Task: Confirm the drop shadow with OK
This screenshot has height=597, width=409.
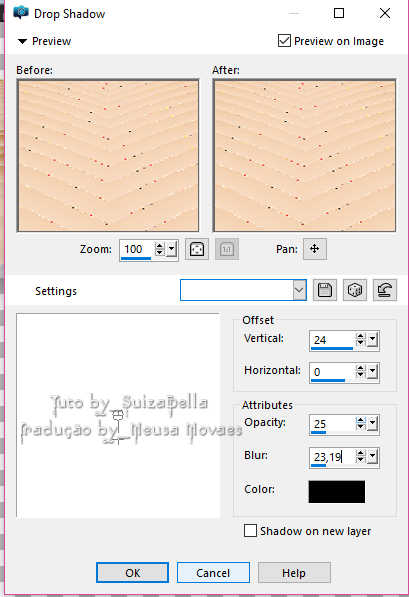Action: point(133,573)
